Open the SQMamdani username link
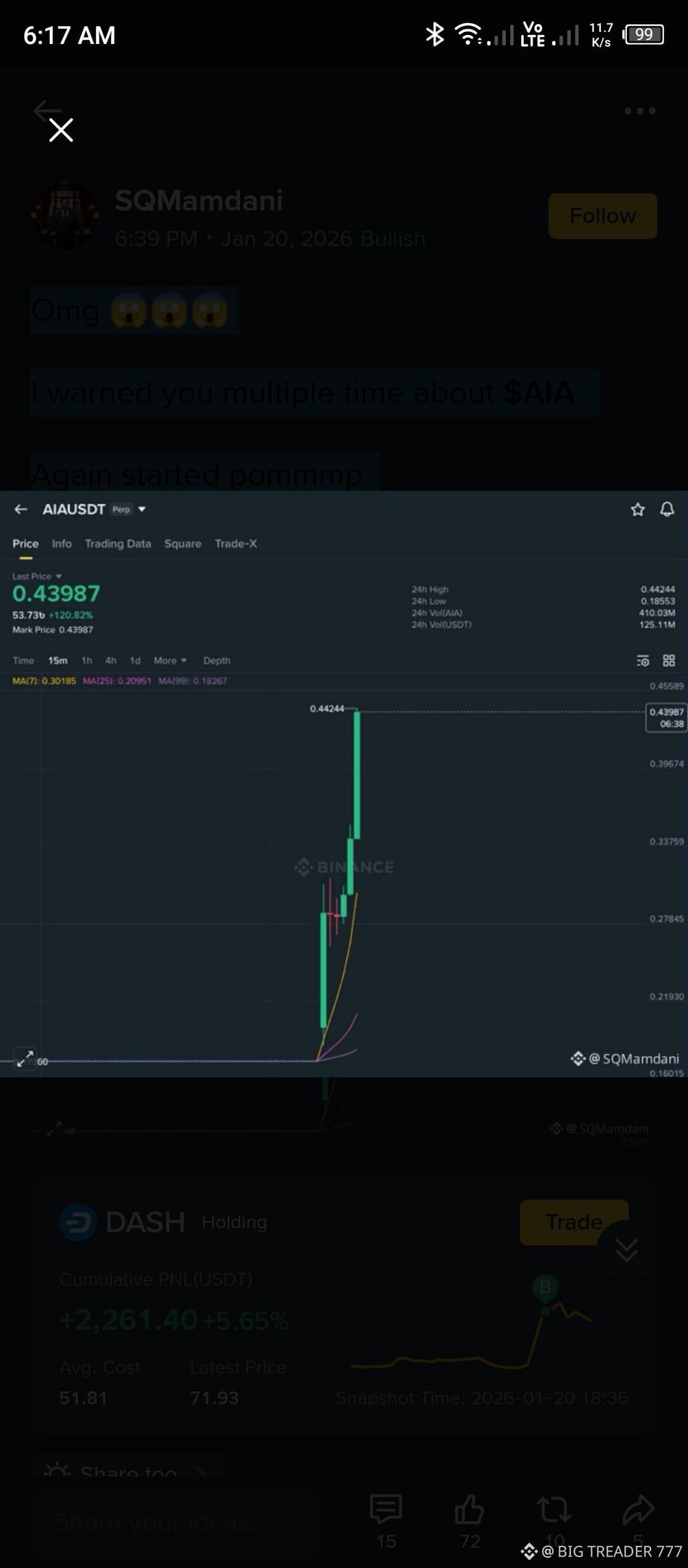688x1568 pixels. click(199, 200)
